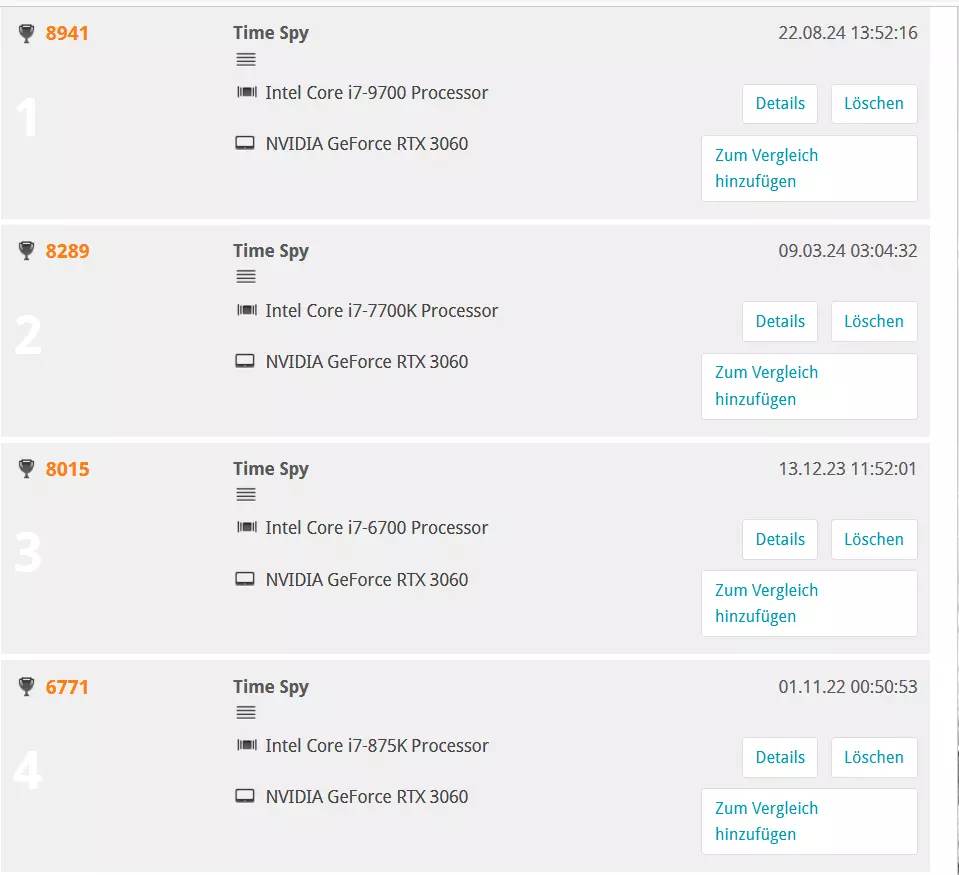
Task: Click the trophy icon beside score 8289
Action: [x=26, y=251]
